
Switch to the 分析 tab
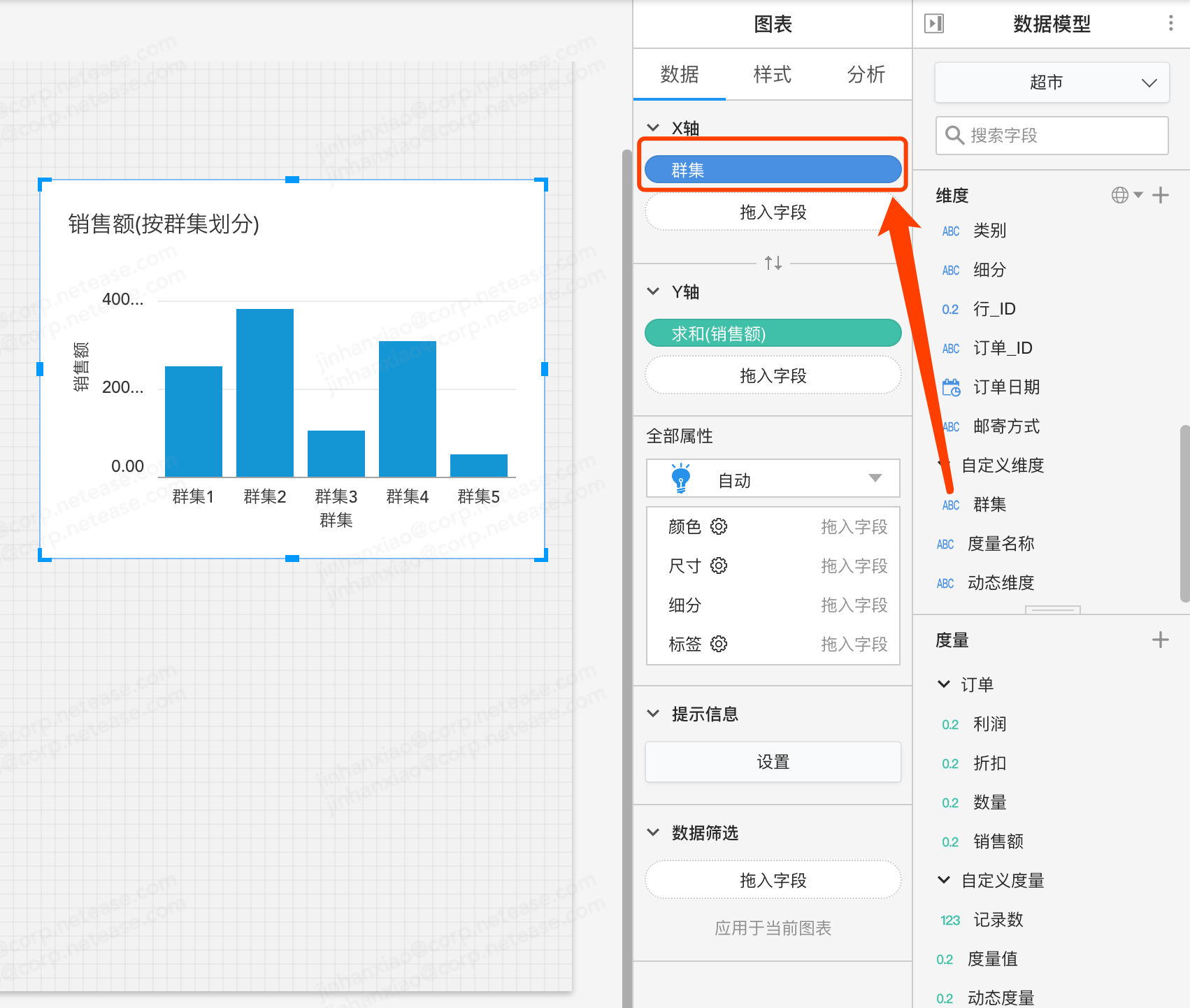tap(866, 74)
